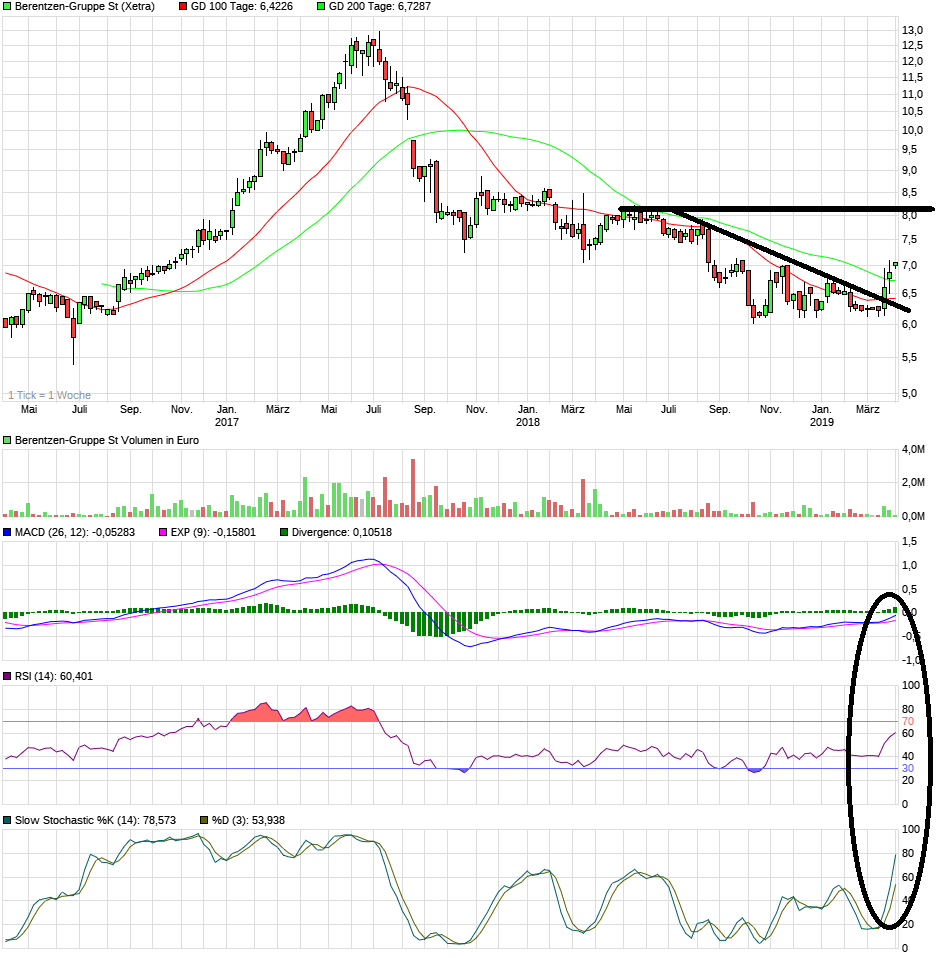The image size is (940, 958).
Task: Click the 2,0M volume axis label
Action: click(x=913, y=483)
